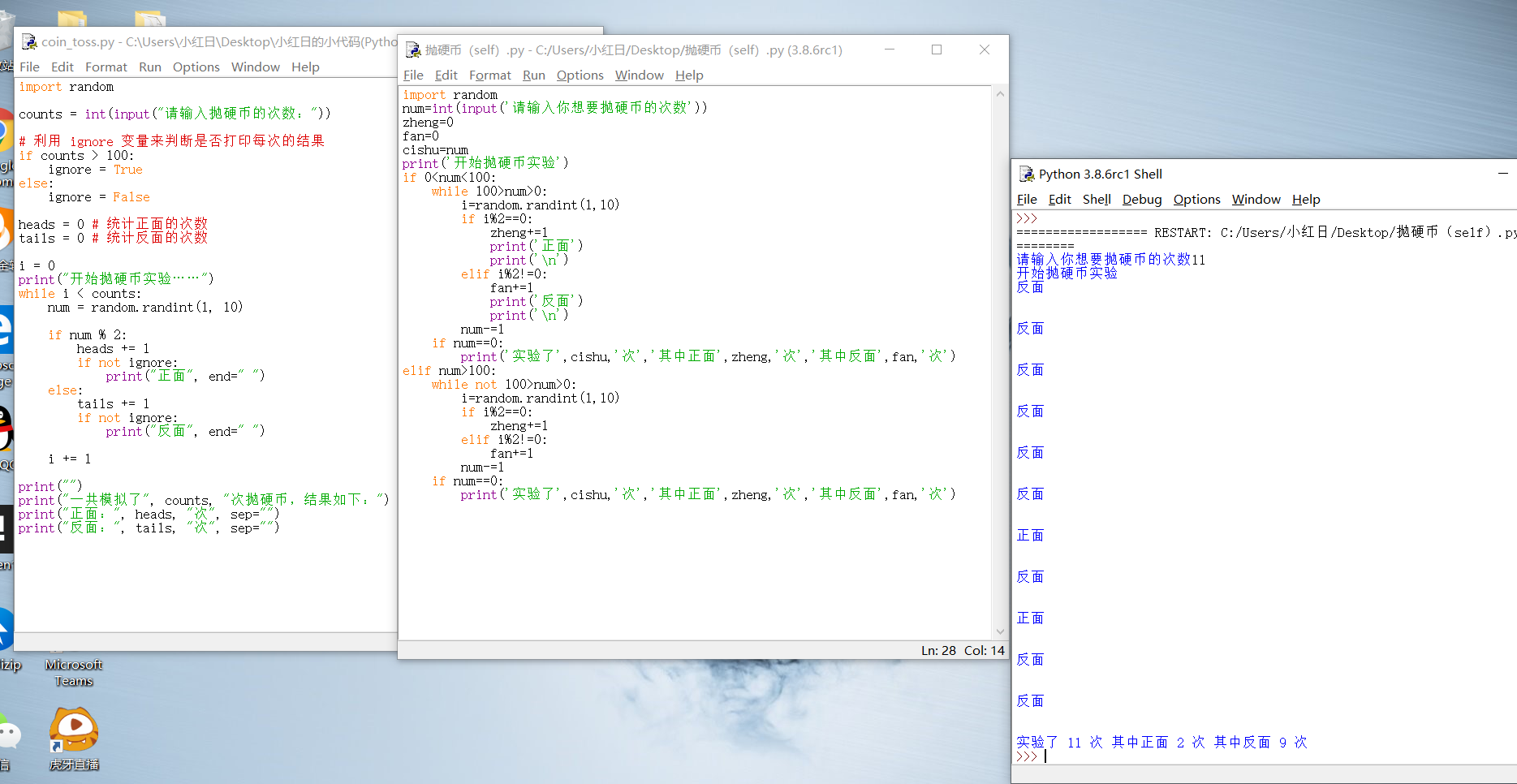Open Run menu in 抛硬币 (self).py editor
Screen dimensions: 1517x784
pos(534,75)
